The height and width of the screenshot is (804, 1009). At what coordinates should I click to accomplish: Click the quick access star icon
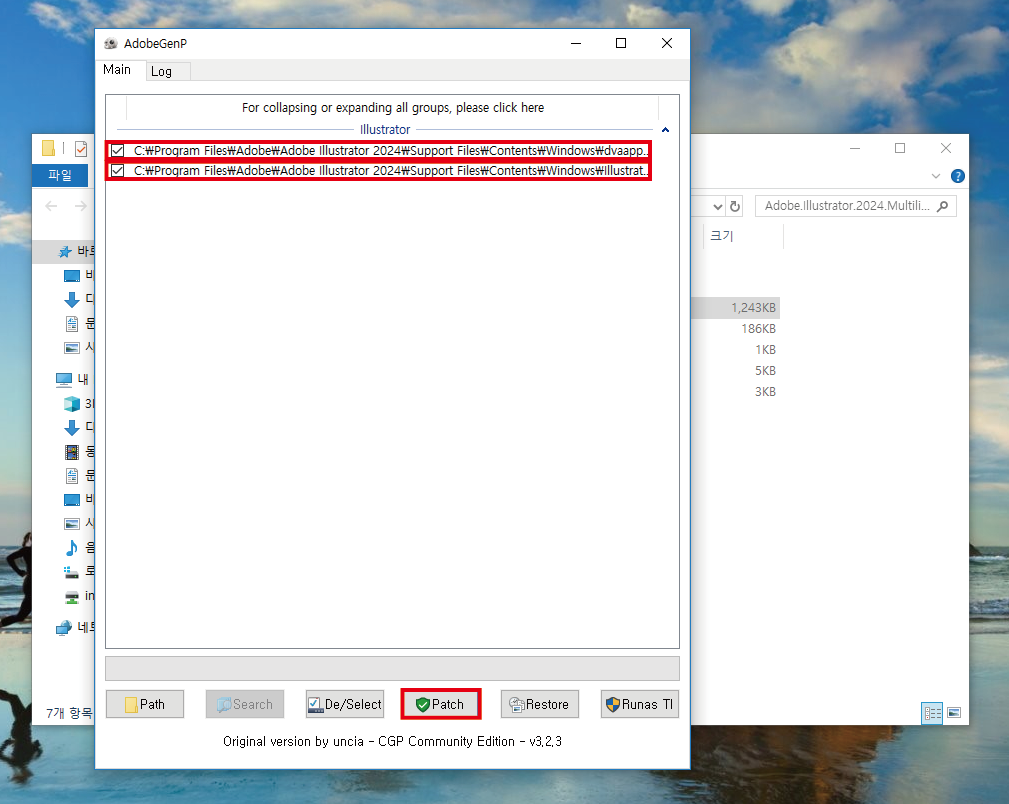(x=65, y=252)
